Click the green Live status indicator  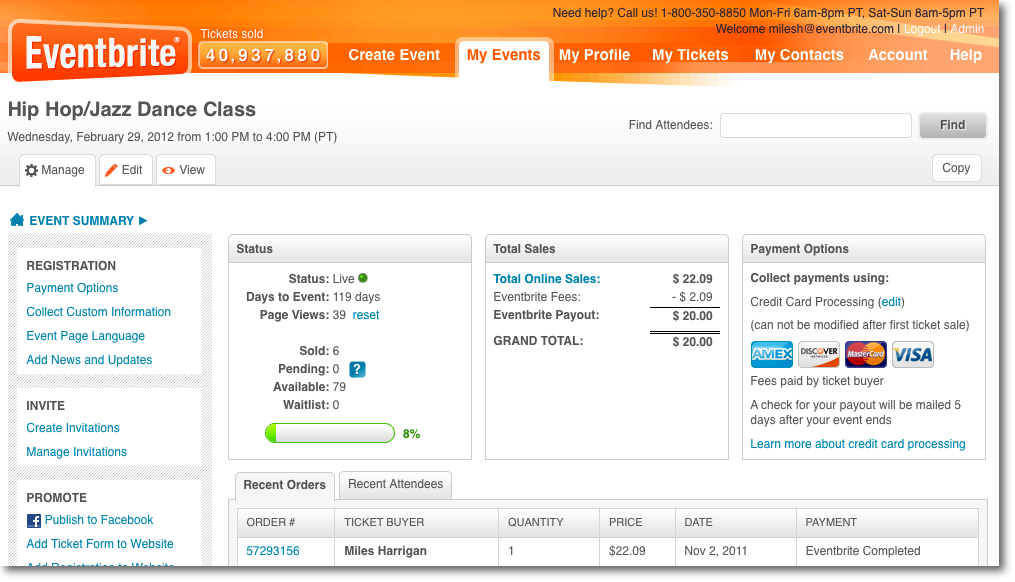tap(362, 278)
